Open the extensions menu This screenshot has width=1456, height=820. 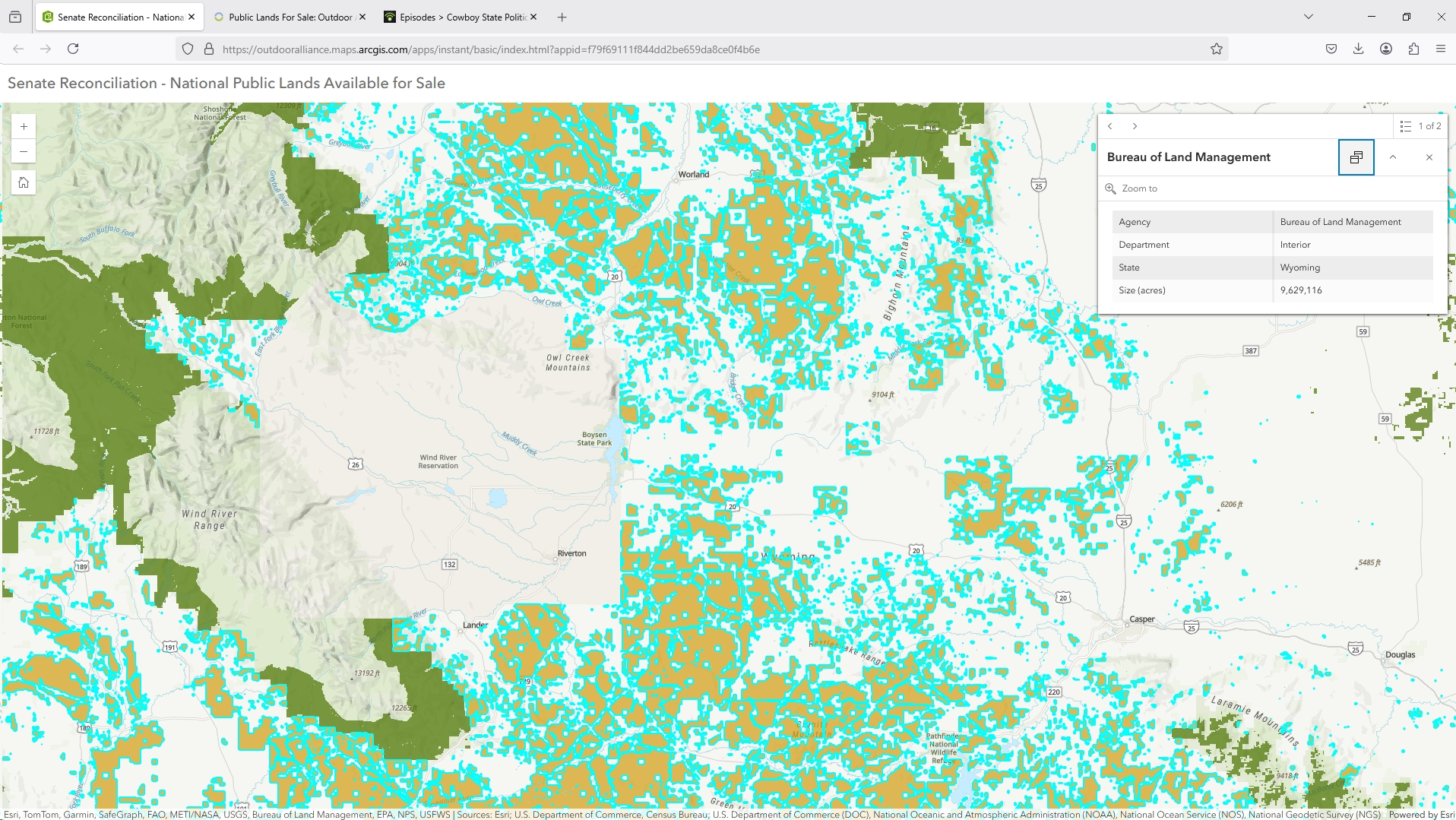pyautogui.click(x=1413, y=49)
